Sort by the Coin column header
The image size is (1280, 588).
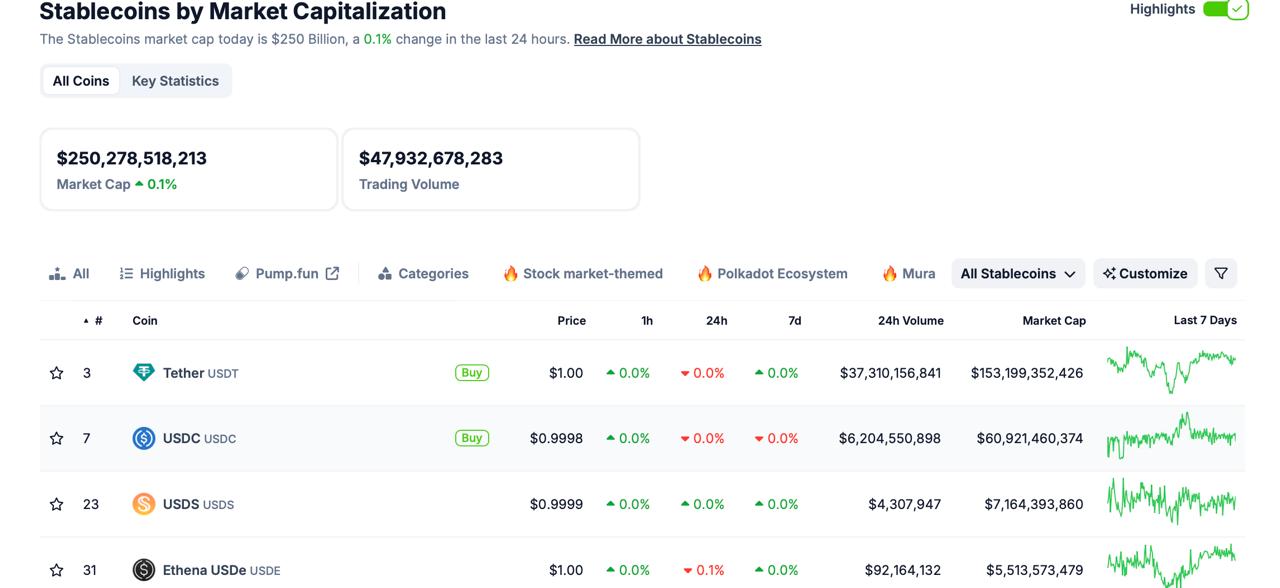145,321
